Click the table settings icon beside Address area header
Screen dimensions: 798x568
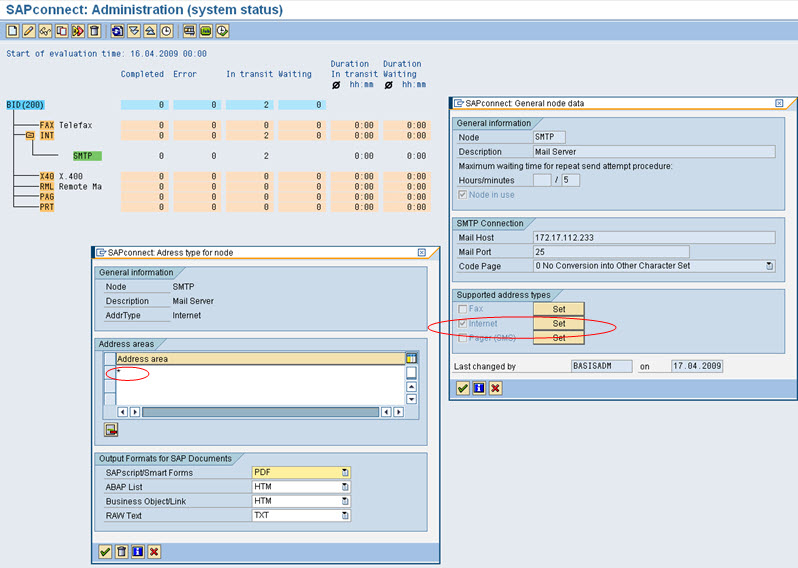pyautogui.click(x=411, y=358)
